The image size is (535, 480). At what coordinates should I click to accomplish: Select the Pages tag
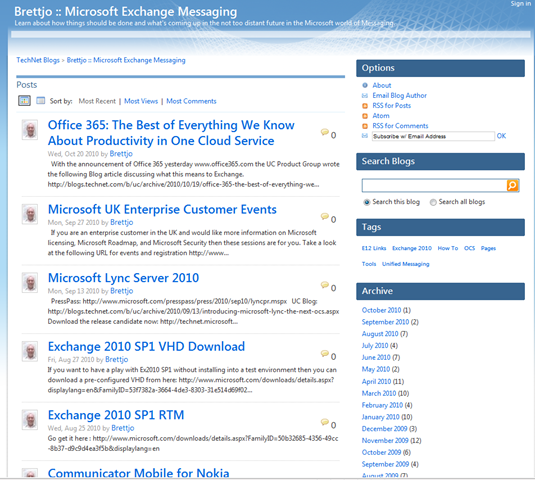point(488,248)
